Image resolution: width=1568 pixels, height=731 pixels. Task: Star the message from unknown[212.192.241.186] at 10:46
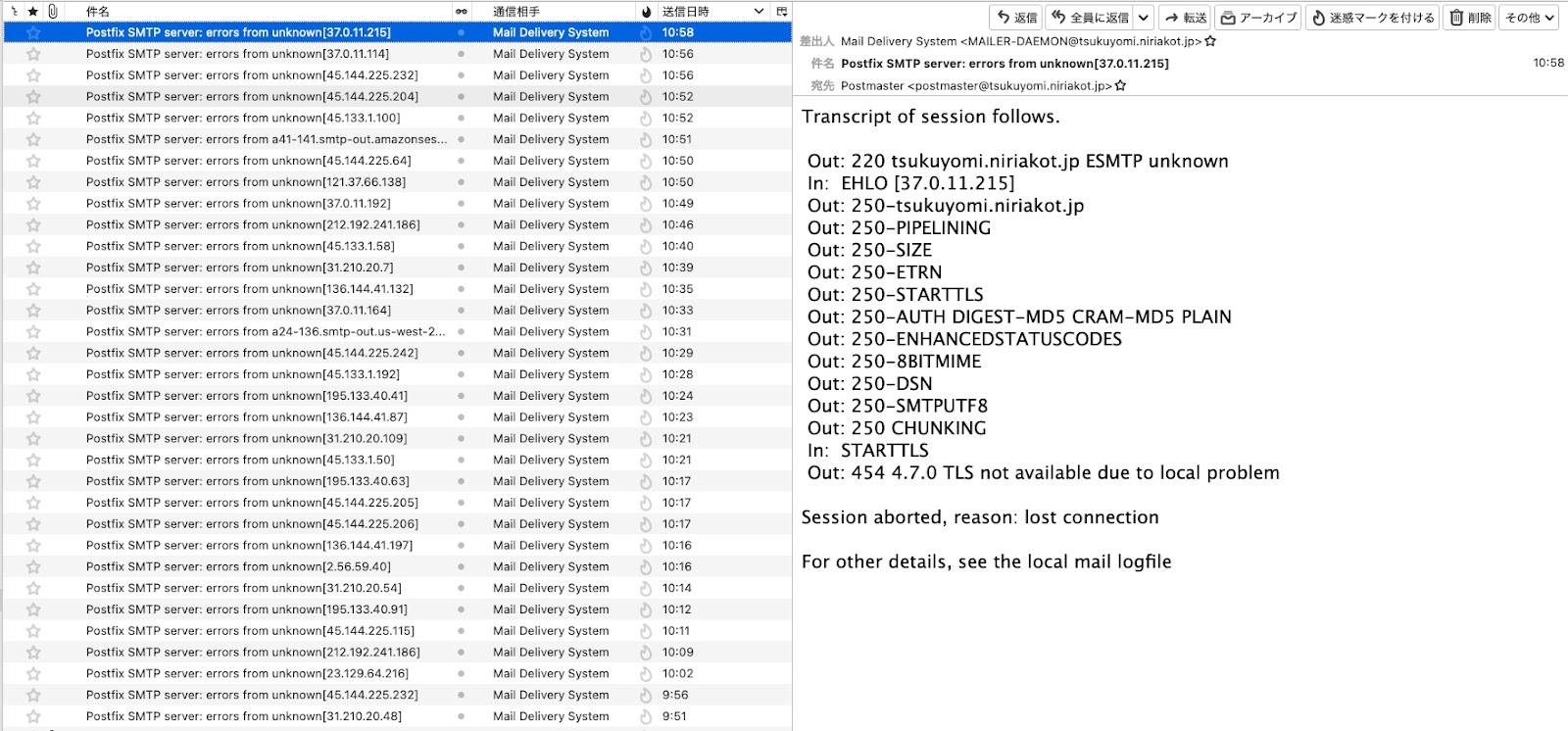coord(33,225)
